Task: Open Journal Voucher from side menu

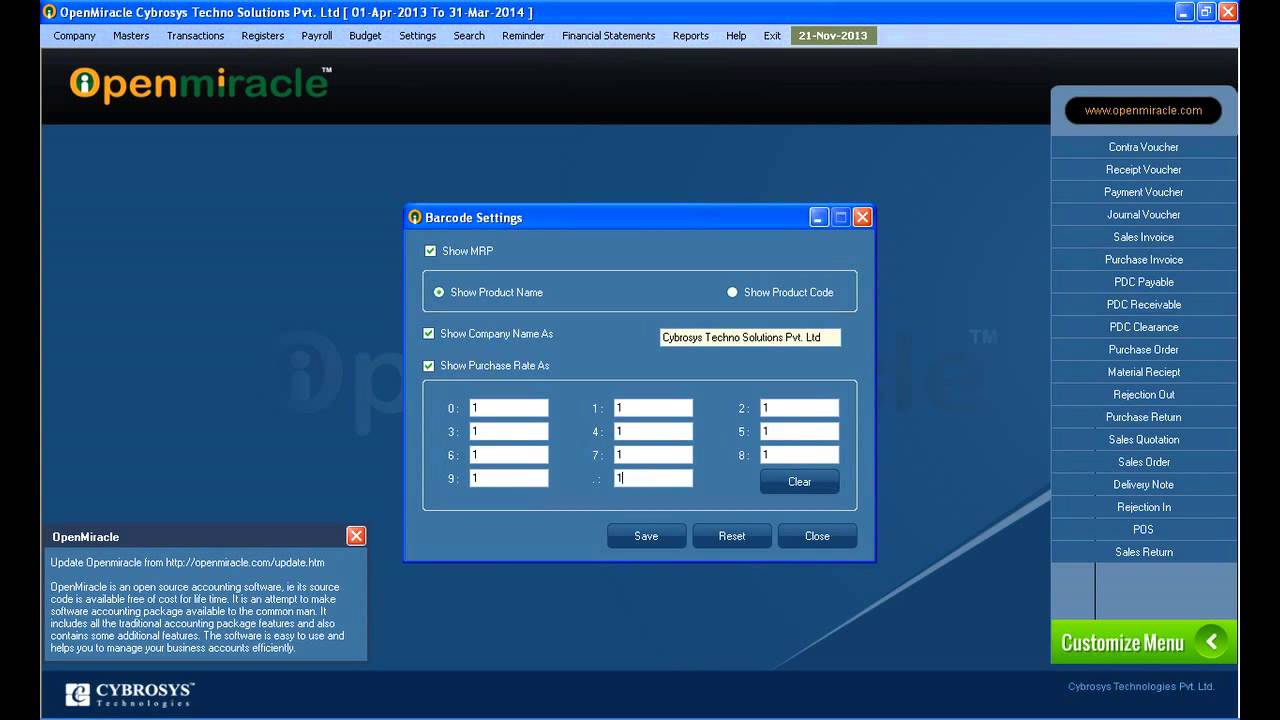Action: 1143,215
